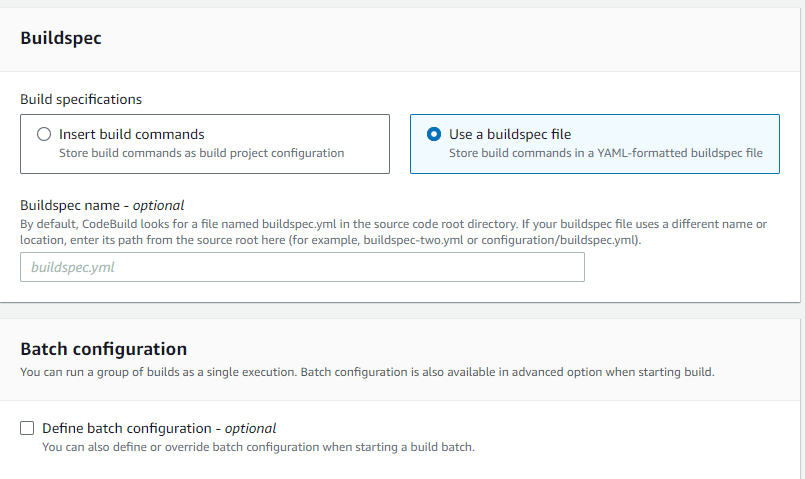This screenshot has height=479, width=805.
Task: Click the 'Build specifications' field label
Action: (81, 99)
